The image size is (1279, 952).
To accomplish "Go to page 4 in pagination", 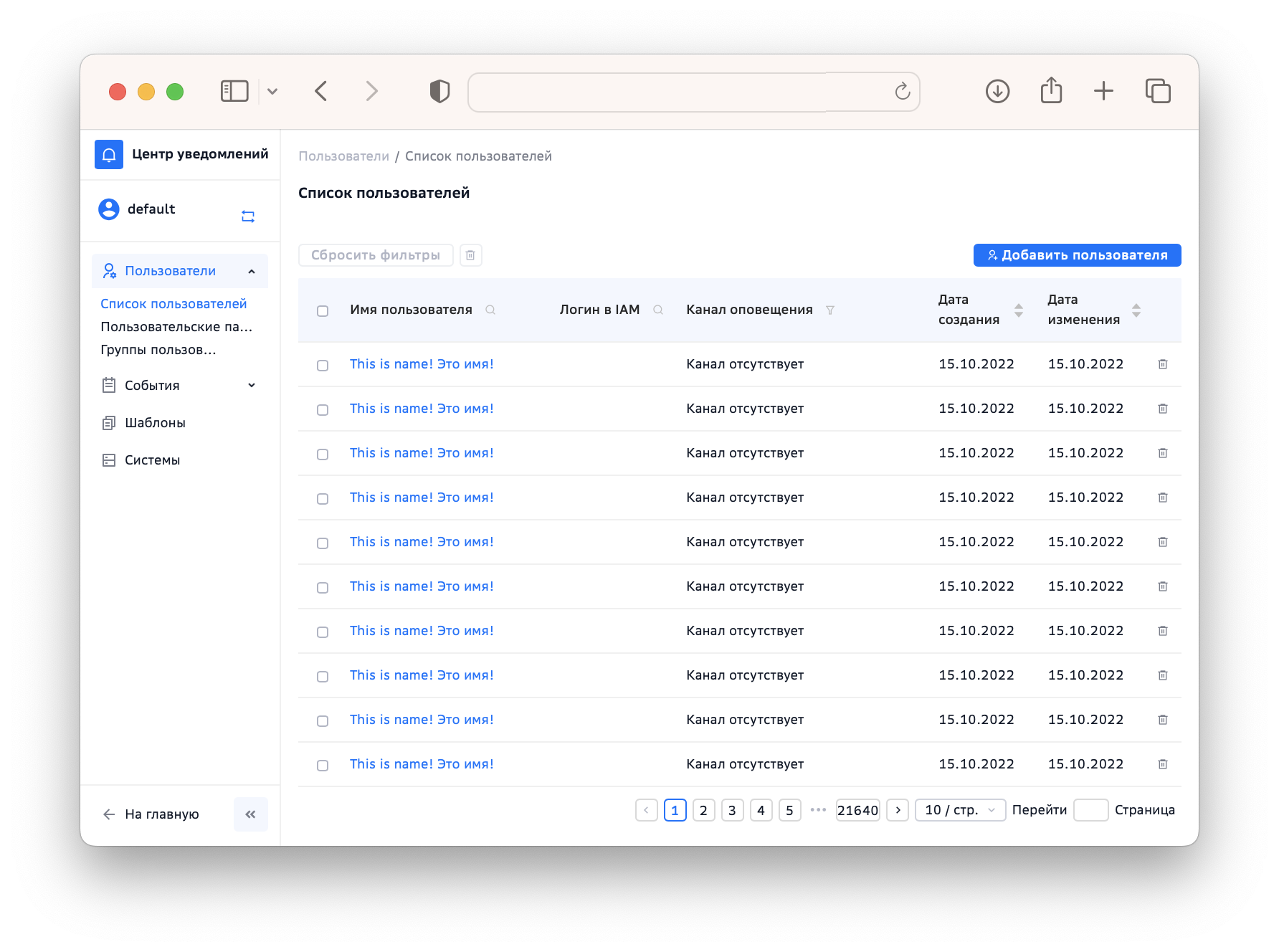I will point(761,810).
